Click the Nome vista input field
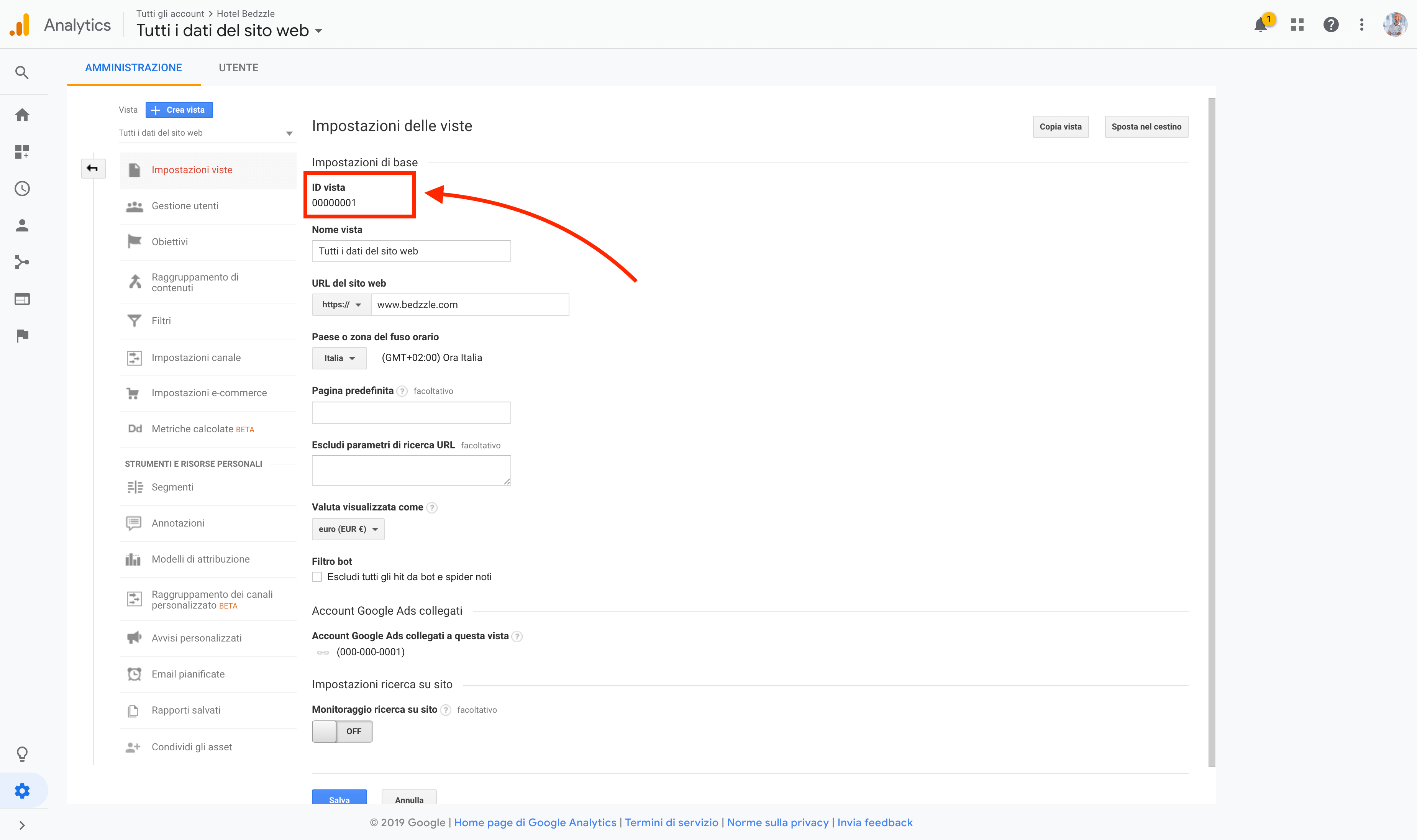Viewport: 1417px width, 840px height. point(412,251)
